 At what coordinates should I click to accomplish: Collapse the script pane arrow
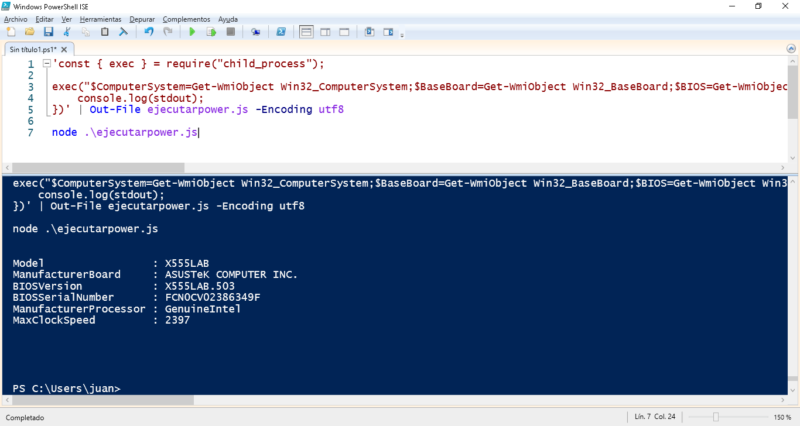pos(791,48)
